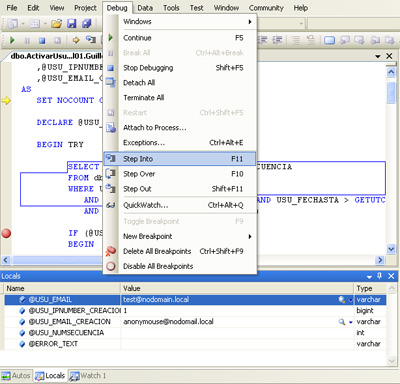Click the Stop Debugging menu icon

tap(111, 68)
